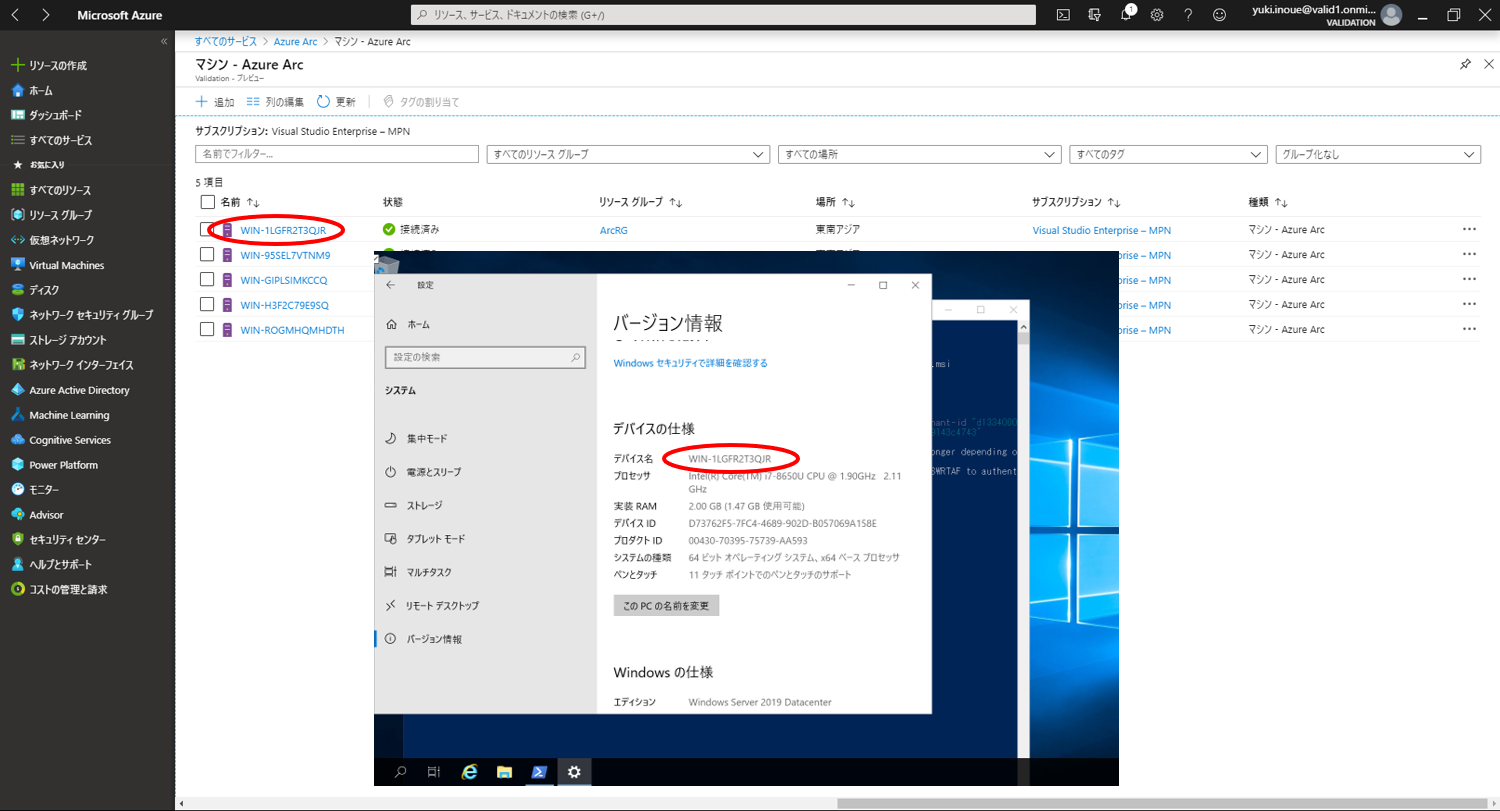
Task: Open directory and subscription filter icon
Action: click(1095, 15)
